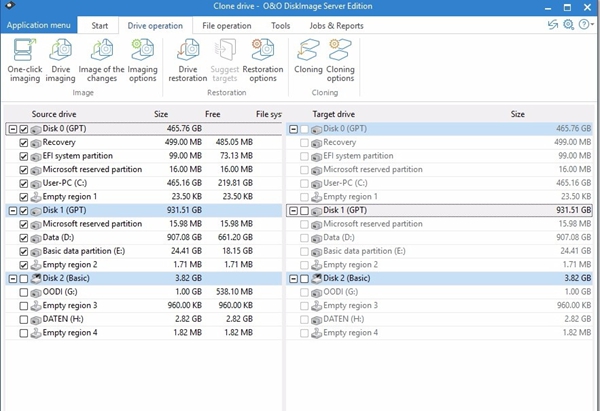The image size is (600, 411).
Task: Collapse source Disk 1 (GPT) tree
Action: tap(13, 211)
